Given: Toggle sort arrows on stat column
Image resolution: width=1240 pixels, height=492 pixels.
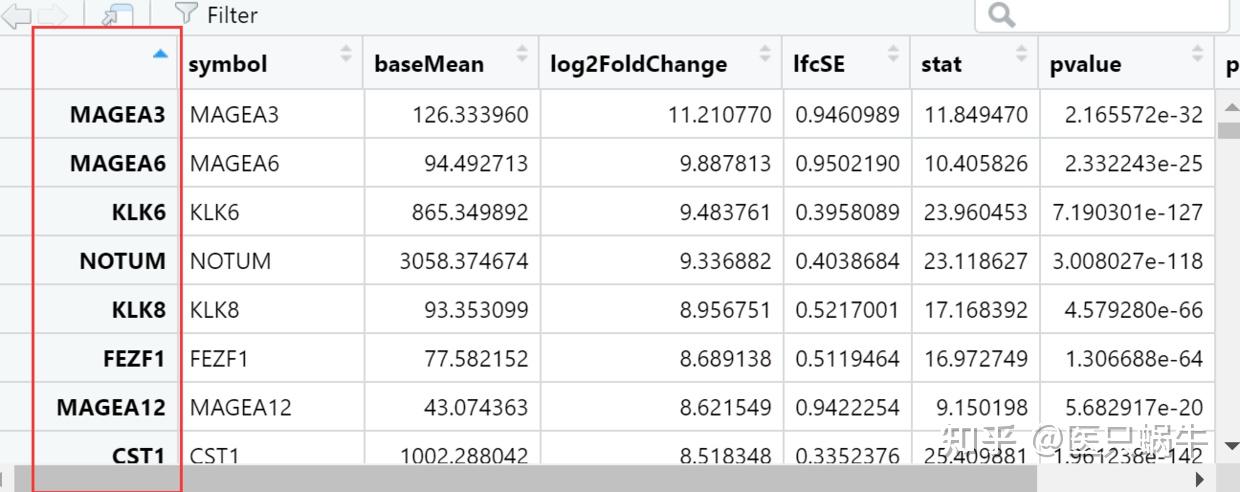Looking at the screenshot, I should pos(1021,54).
